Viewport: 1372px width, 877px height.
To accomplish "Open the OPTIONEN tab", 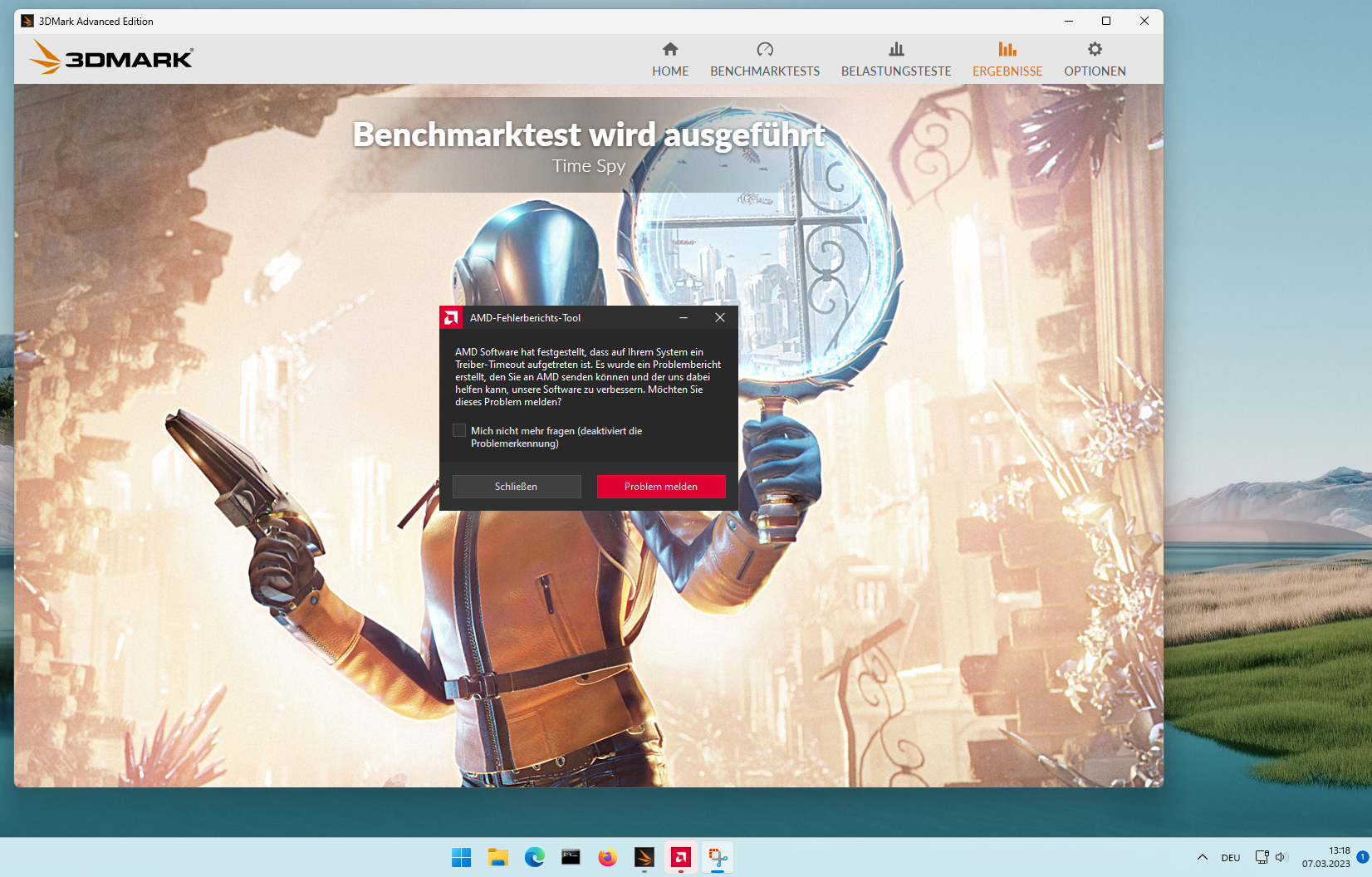I will [1095, 60].
